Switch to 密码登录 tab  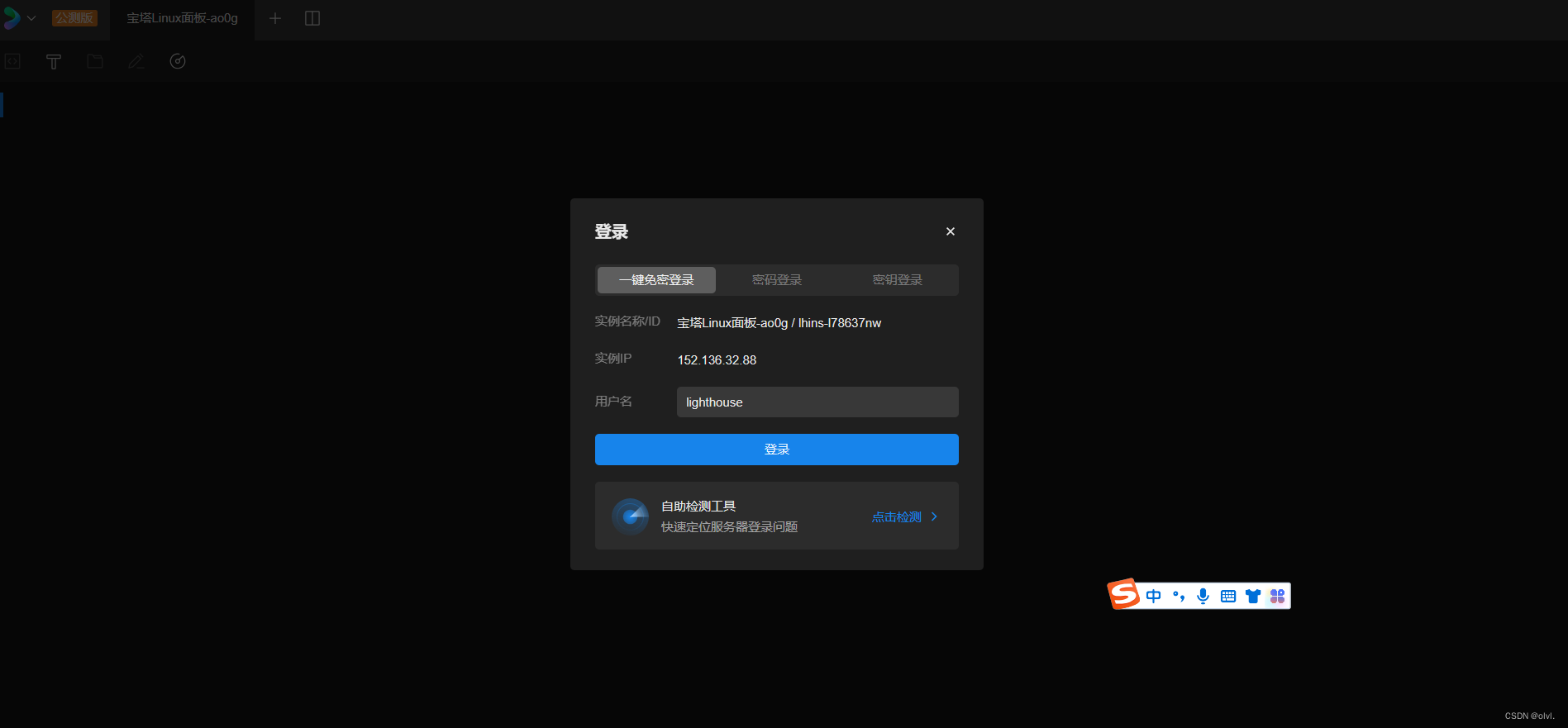pos(777,280)
